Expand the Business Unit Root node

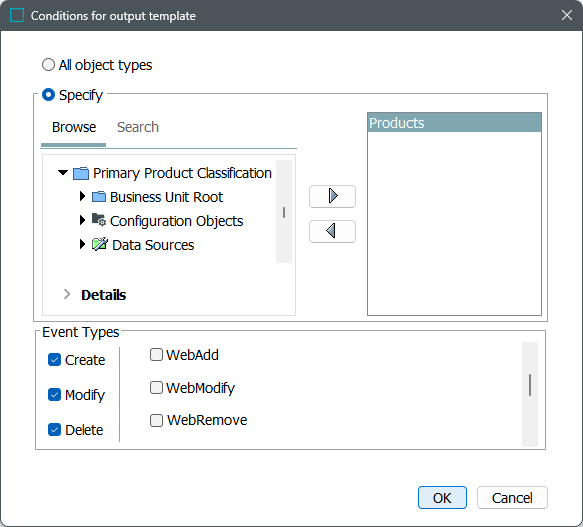(83, 196)
